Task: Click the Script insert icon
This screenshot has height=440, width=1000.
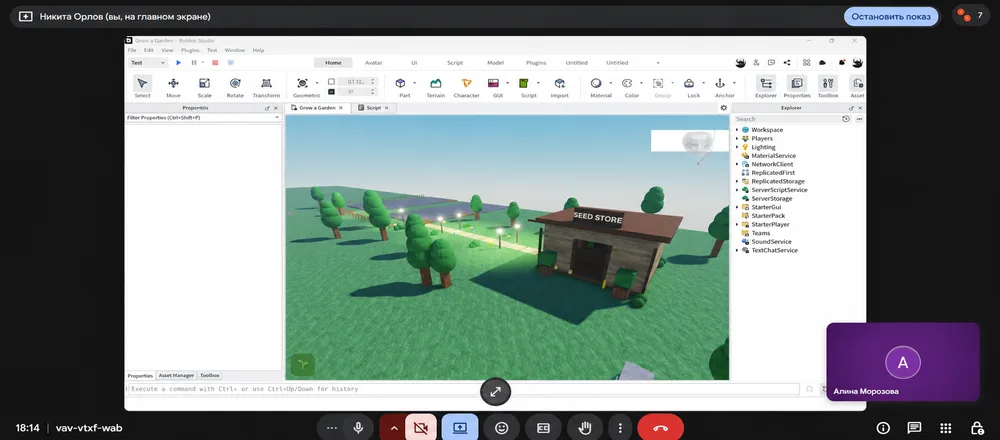Action: (524, 84)
